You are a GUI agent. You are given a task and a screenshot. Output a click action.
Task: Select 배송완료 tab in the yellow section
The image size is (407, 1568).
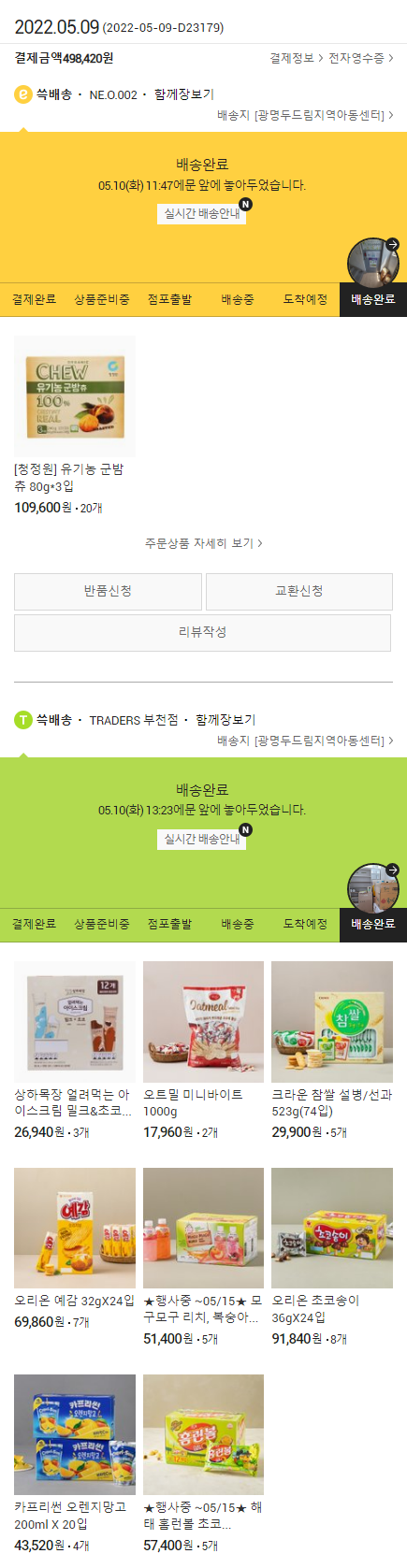click(373, 299)
